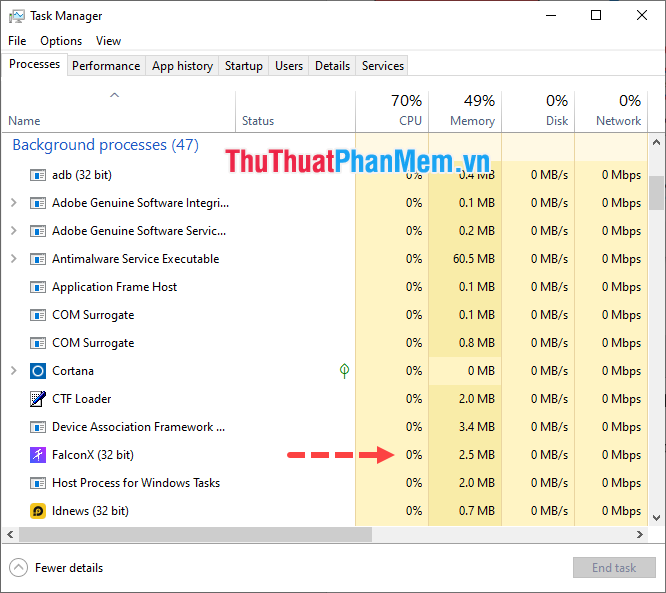Click the Adobe Genuine Software Integrity icon
The image size is (666, 593).
coord(38,203)
